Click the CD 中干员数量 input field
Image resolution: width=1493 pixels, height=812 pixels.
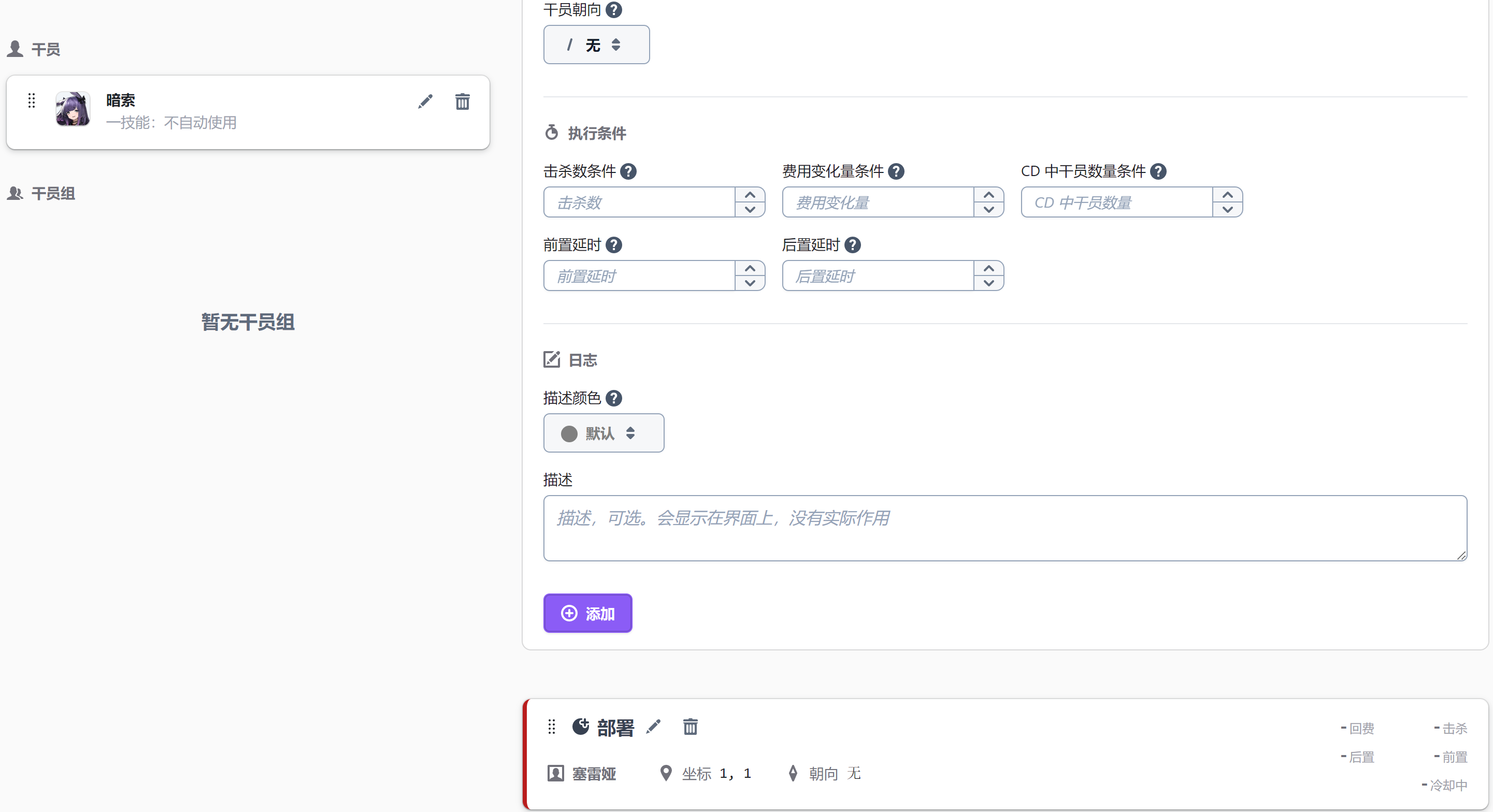[1116, 202]
